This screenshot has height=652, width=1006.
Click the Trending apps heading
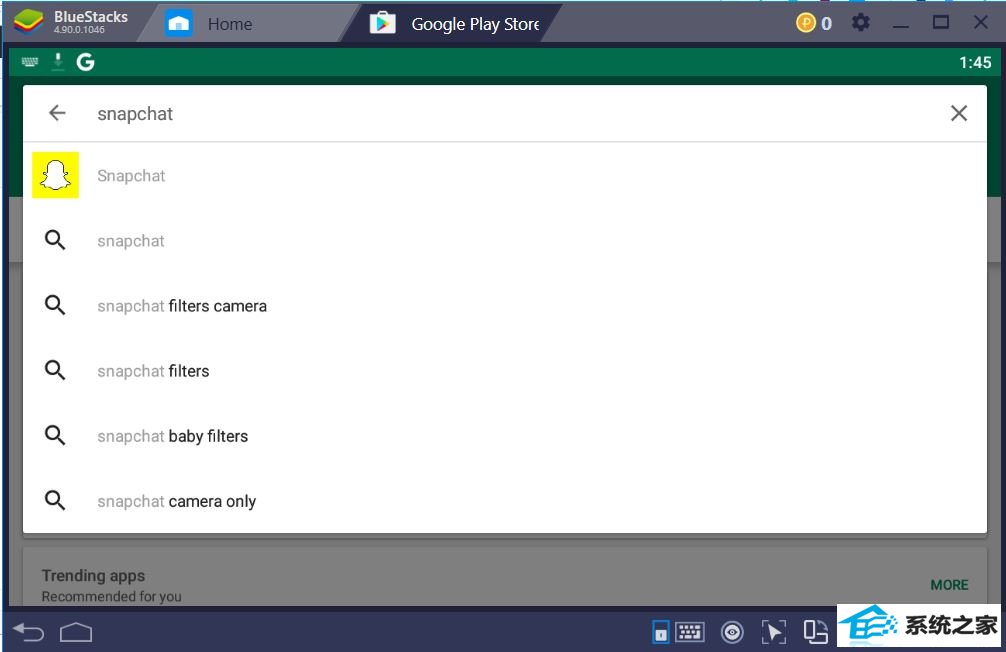click(93, 576)
